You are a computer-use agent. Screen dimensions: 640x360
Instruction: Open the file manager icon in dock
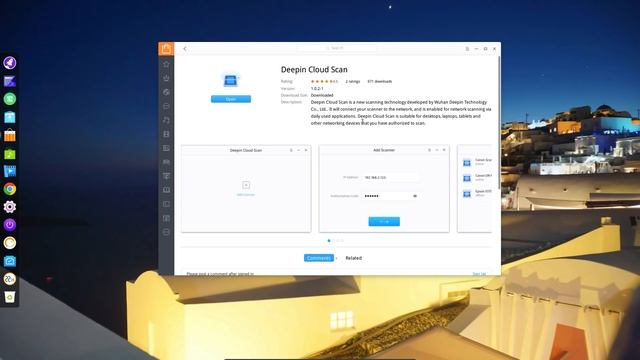10,117
